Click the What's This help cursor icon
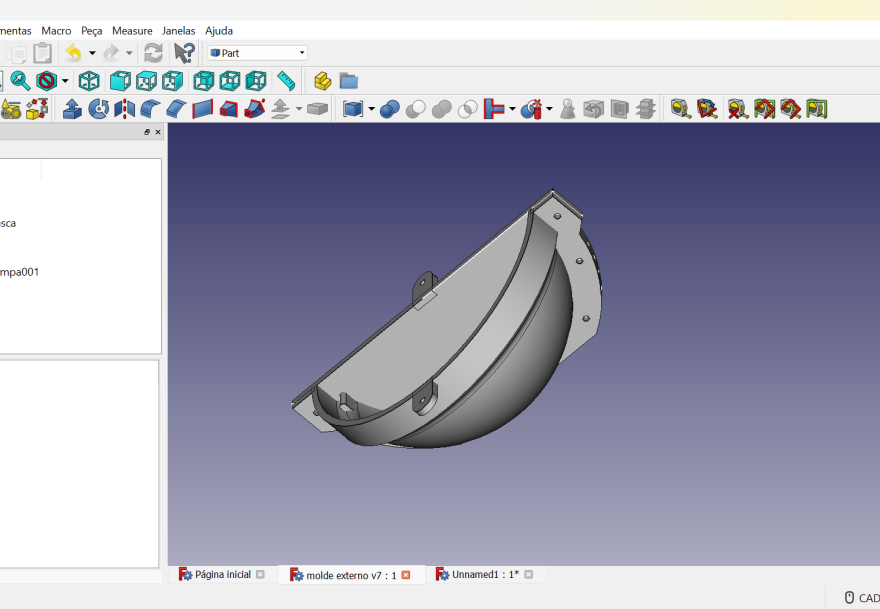Viewport: 880px width, 610px height. coord(184,53)
